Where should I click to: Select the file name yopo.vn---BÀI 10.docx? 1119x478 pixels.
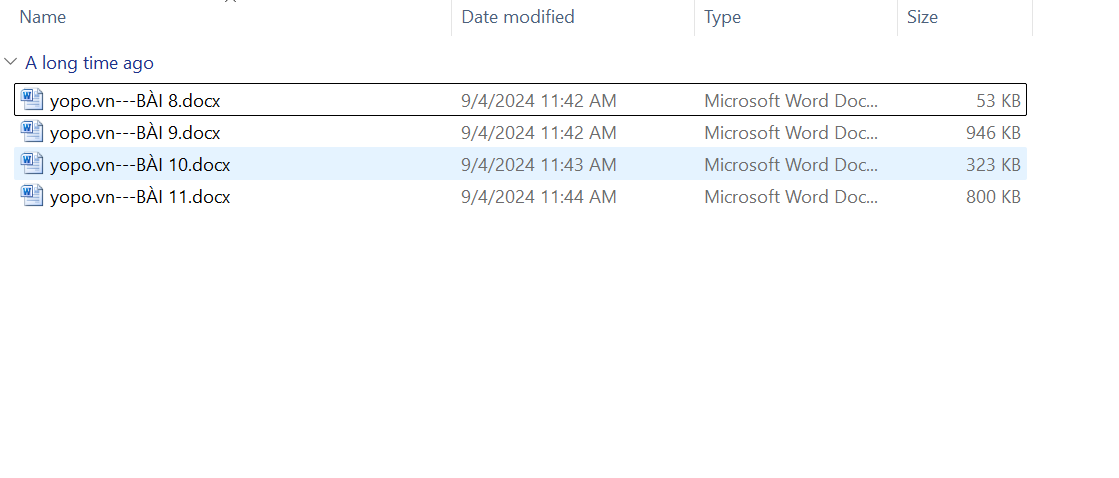click(x=140, y=165)
